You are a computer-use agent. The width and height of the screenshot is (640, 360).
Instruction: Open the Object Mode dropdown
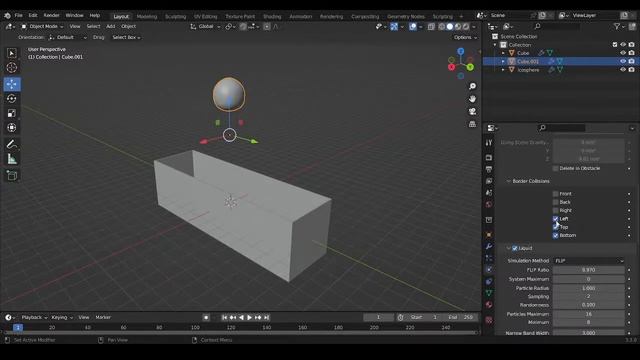42,26
